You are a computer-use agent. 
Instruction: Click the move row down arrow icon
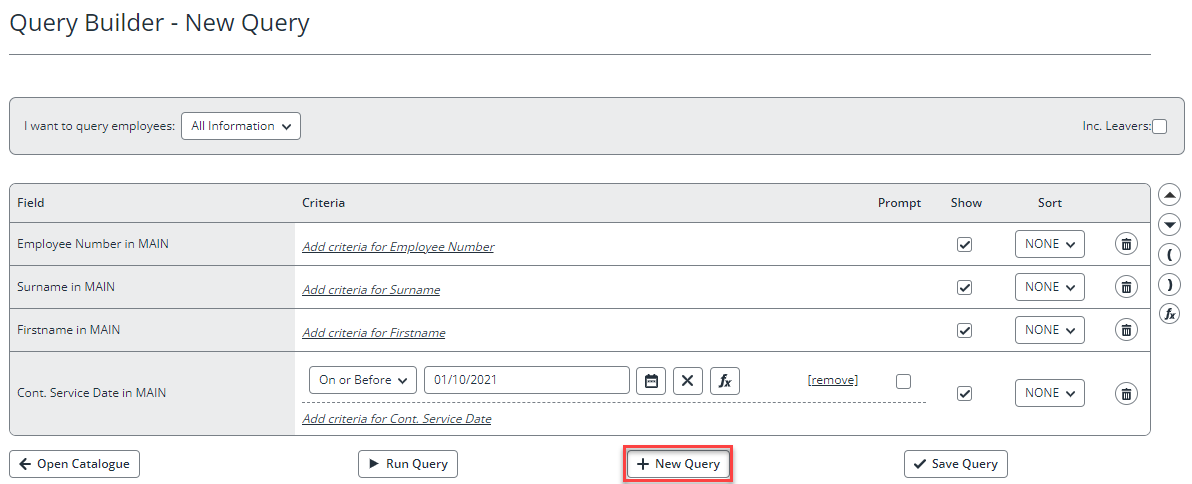(x=1169, y=225)
